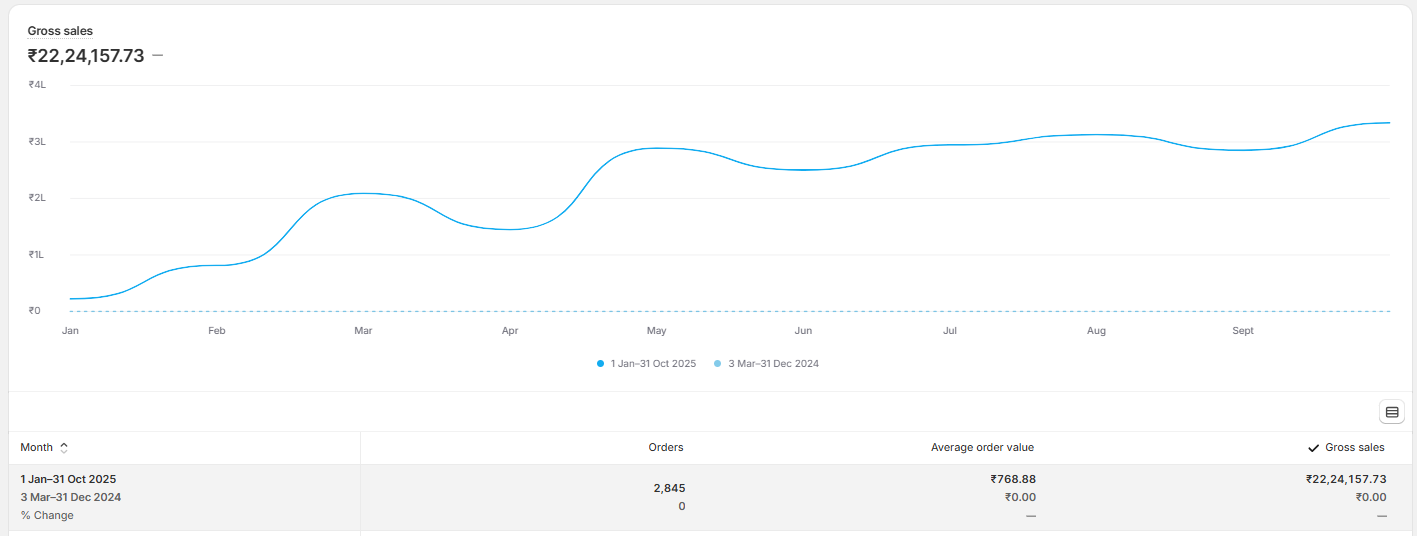This screenshot has height=536, width=1417.
Task: Click the checkmark beside Gross sales header
Action: [1314, 448]
